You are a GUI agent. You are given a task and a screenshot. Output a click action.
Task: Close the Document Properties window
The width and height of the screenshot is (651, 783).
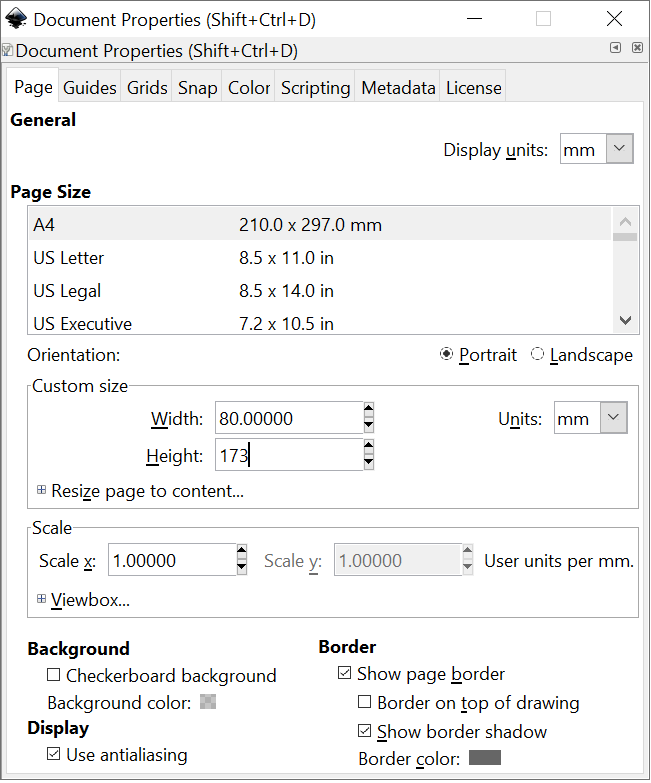pyautogui.click(x=614, y=19)
